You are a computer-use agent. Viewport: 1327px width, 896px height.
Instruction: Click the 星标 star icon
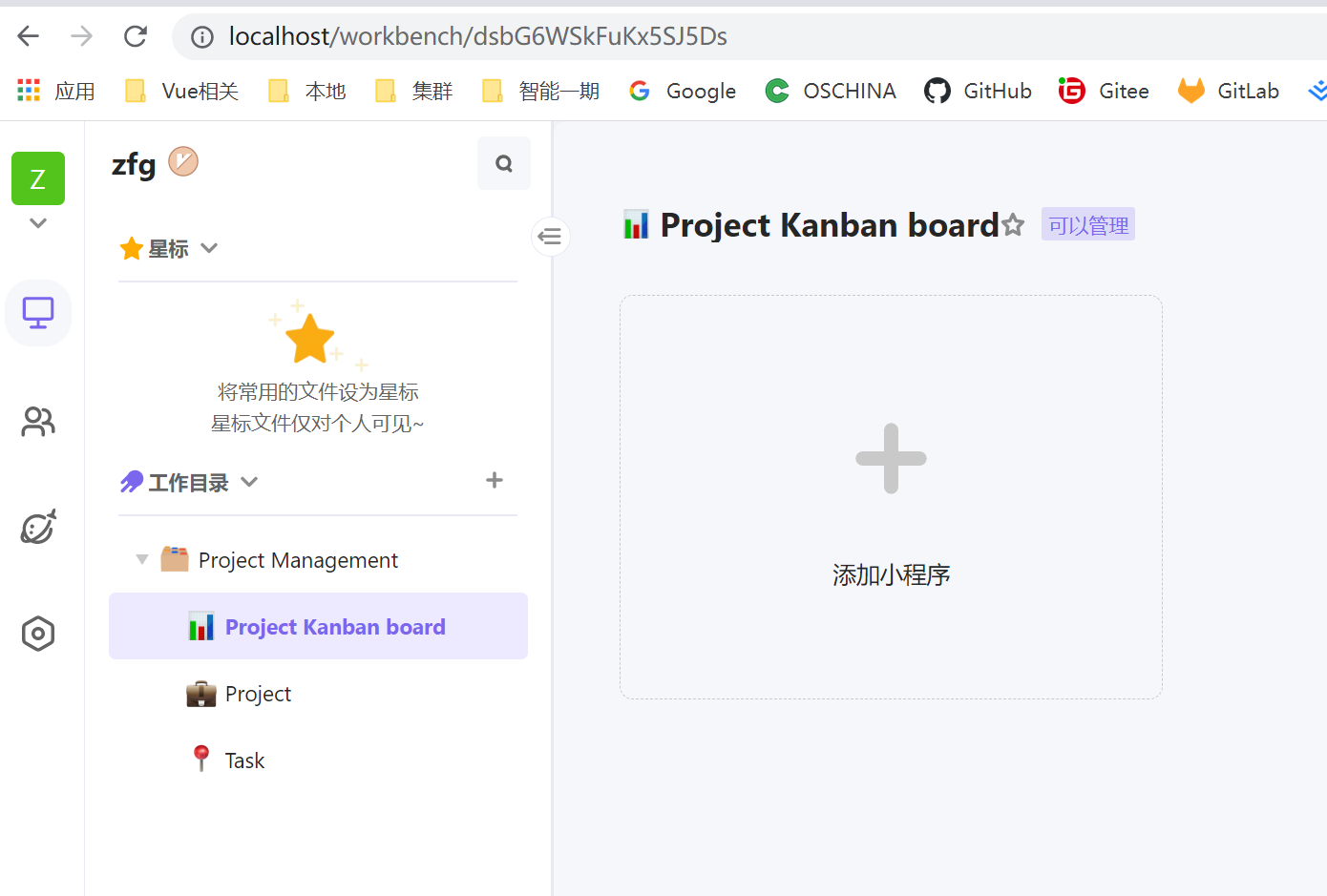[131, 249]
